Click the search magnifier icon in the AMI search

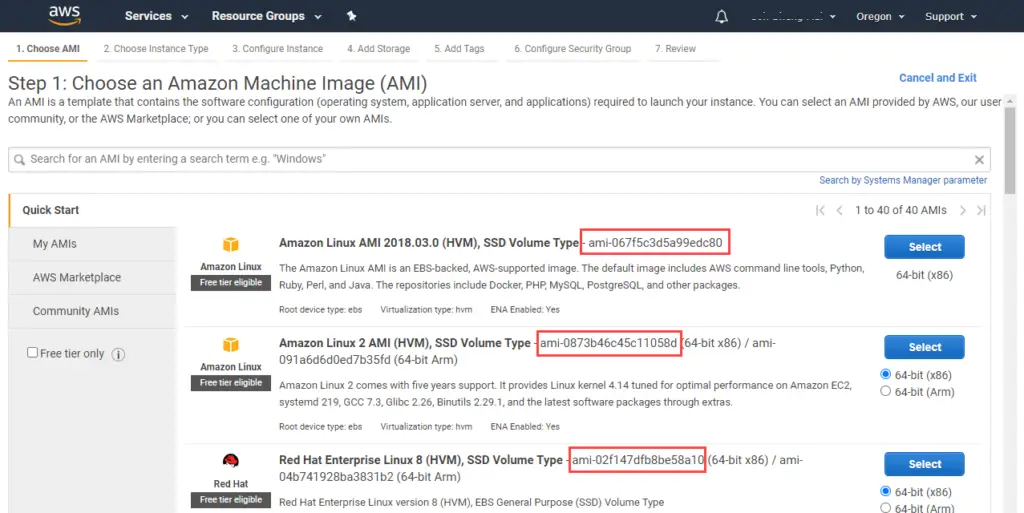[20, 159]
